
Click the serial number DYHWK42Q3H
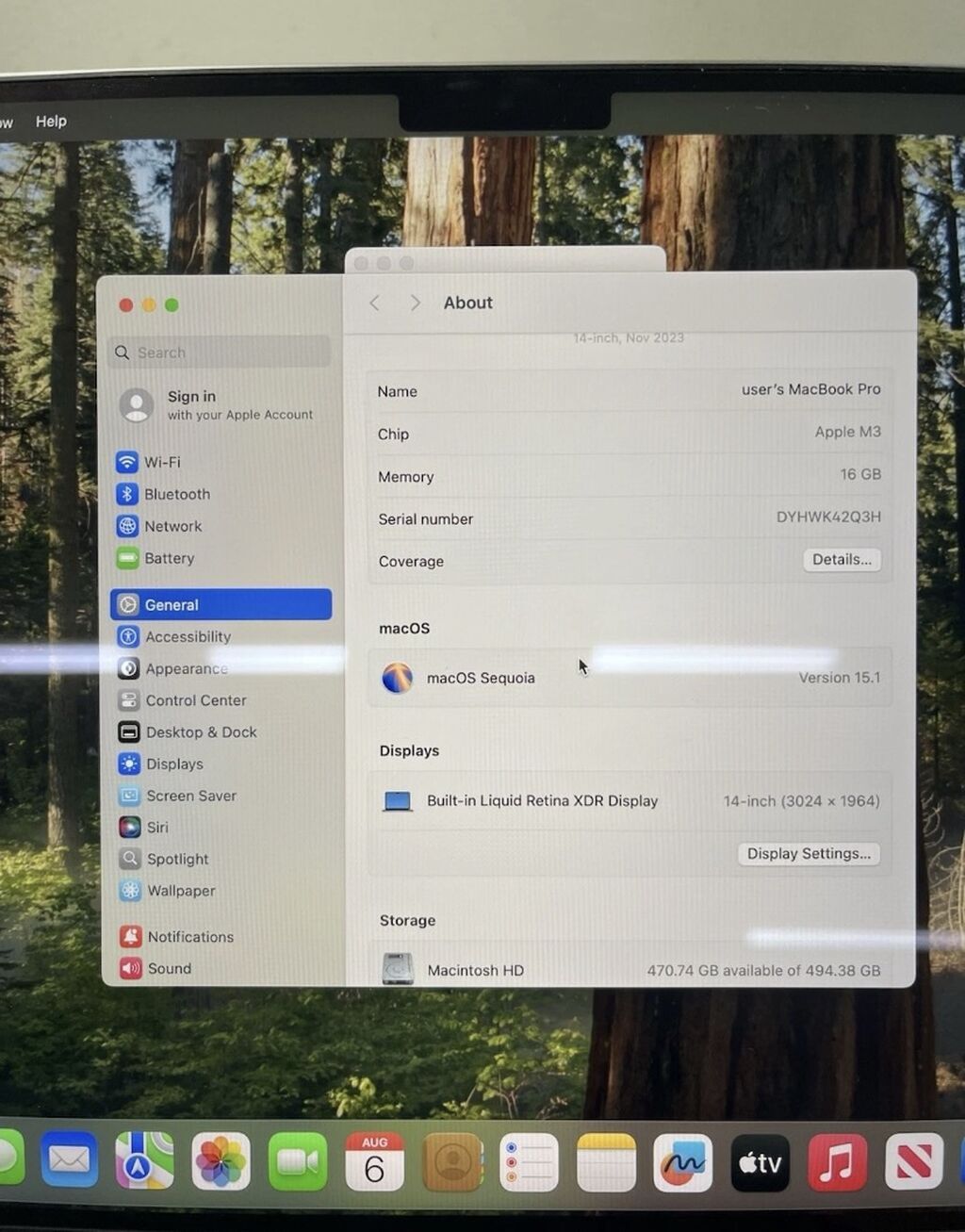tap(828, 517)
